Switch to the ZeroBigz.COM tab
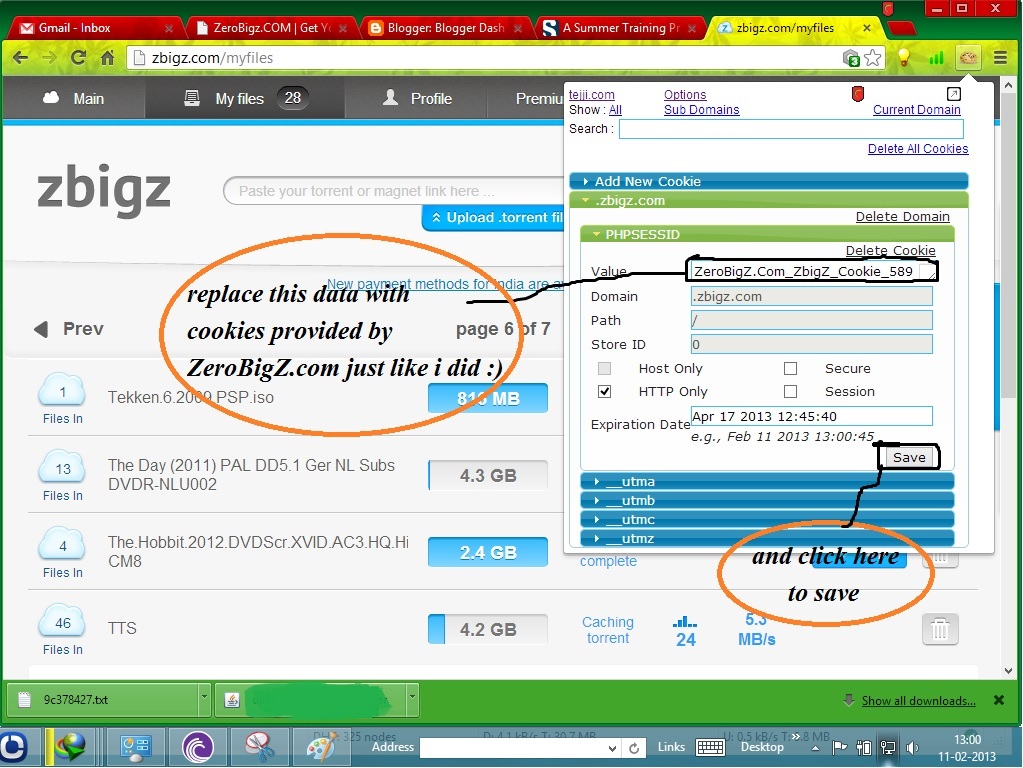 coord(273,28)
